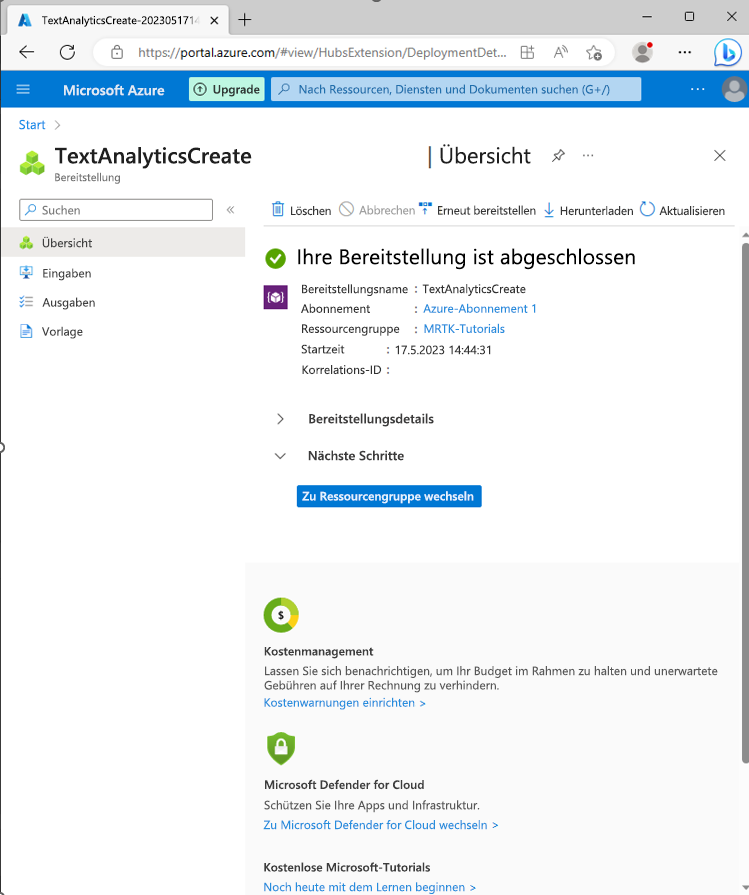This screenshot has height=895, width=749.
Task: Go to Start breadcrumb
Action: tap(31, 125)
